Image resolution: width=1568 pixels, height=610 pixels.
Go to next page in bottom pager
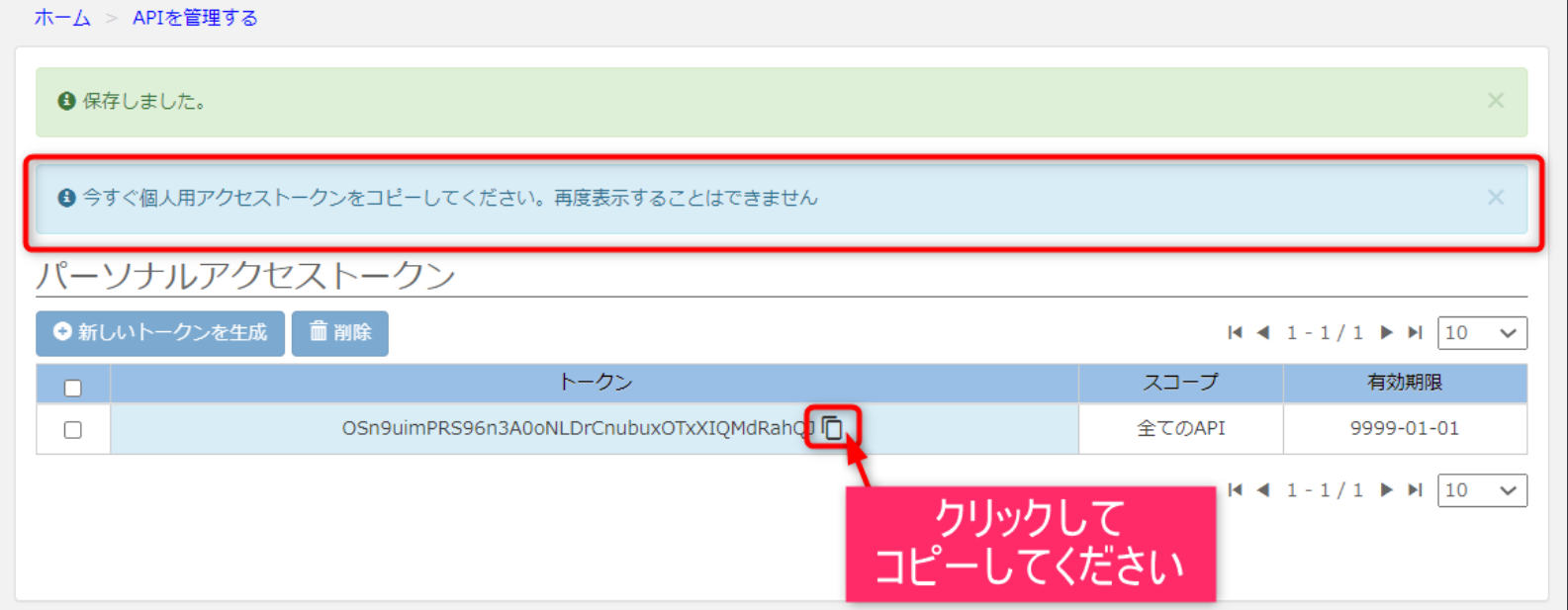point(1386,490)
